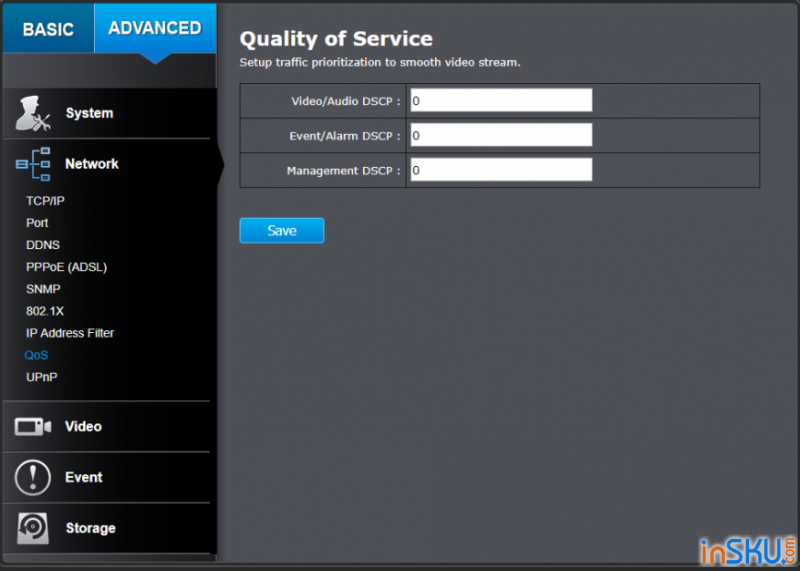Viewport: 800px width, 571px height.
Task: Click the Network topology icon
Action: [x=33, y=164]
